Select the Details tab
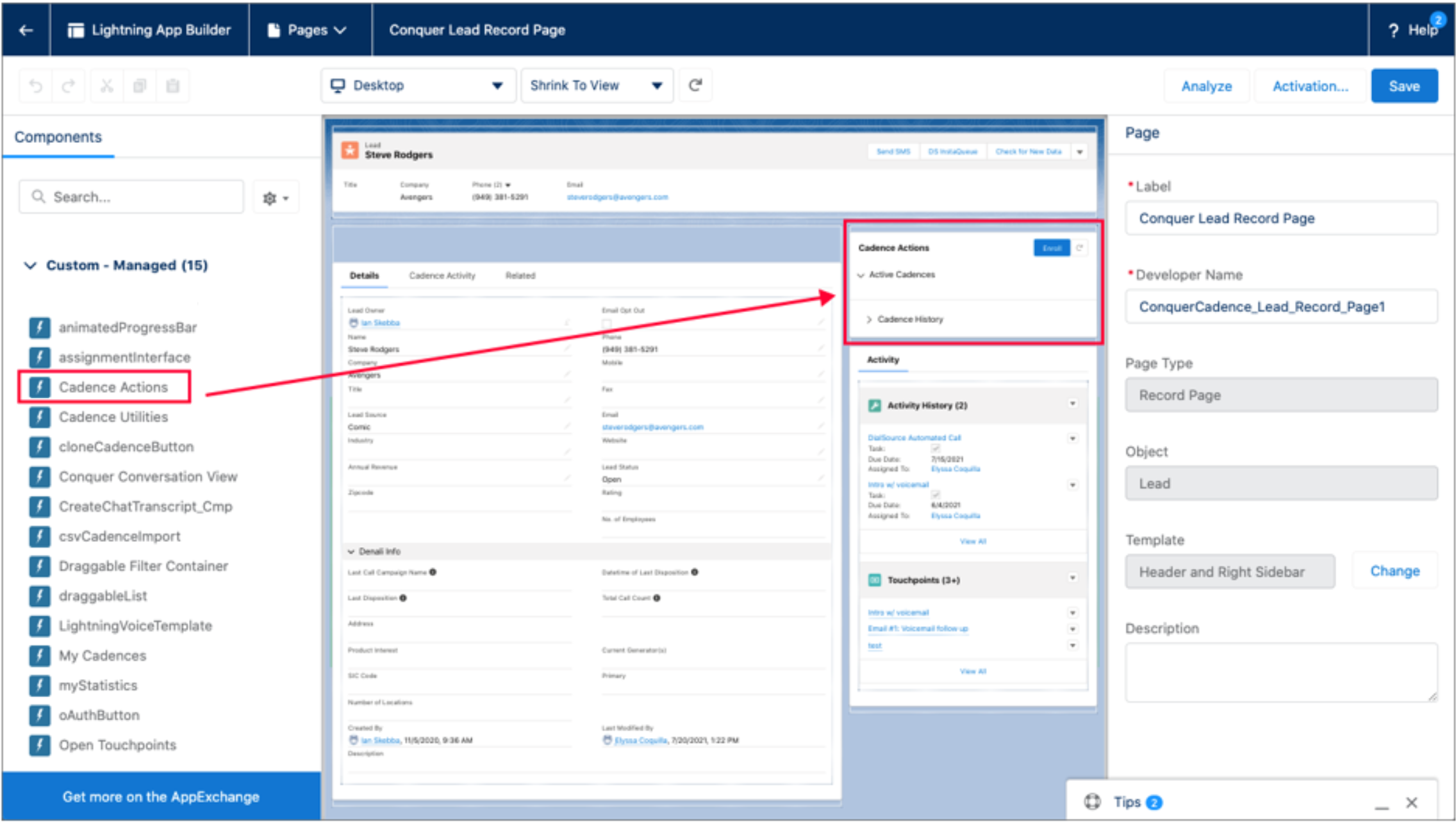The width and height of the screenshot is (1456, 822). click(x=364, y=275)
